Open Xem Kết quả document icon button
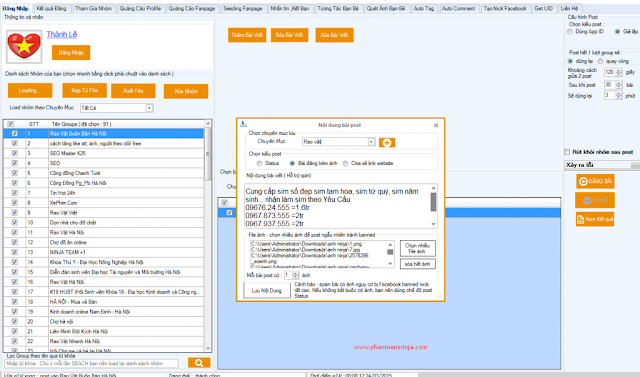This screenshot has width=640, height=377. pyautogui.click(x=595, y=219)
